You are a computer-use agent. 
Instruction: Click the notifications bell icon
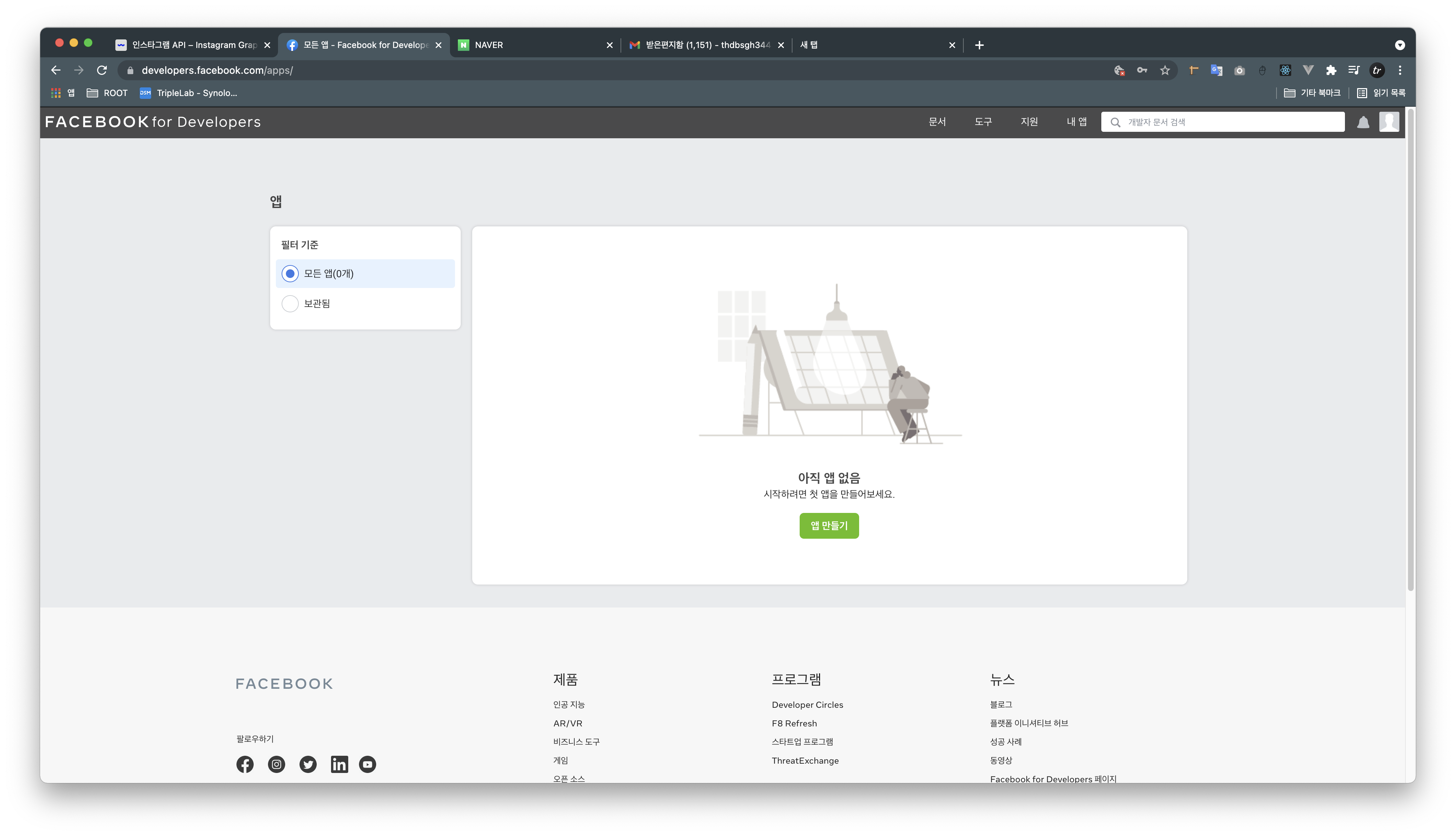tap(1363, 122)
